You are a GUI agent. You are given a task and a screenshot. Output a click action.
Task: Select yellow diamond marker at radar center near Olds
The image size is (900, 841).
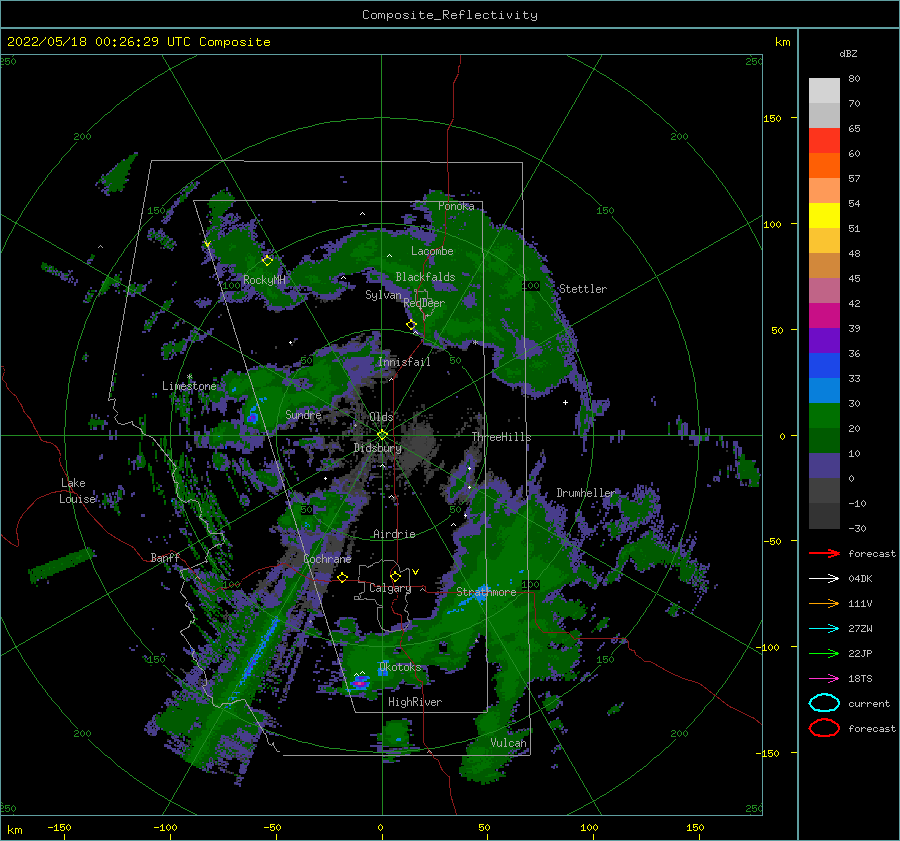pos(382,435)
